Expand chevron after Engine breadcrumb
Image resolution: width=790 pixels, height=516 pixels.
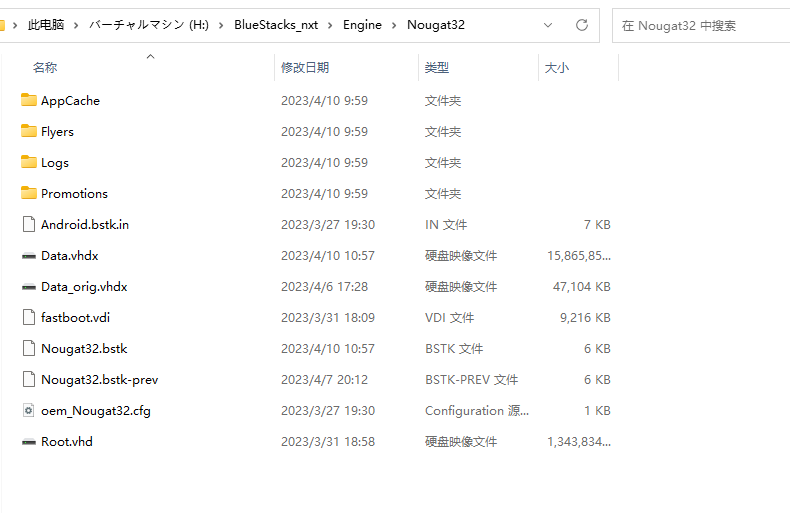(394, 25)
